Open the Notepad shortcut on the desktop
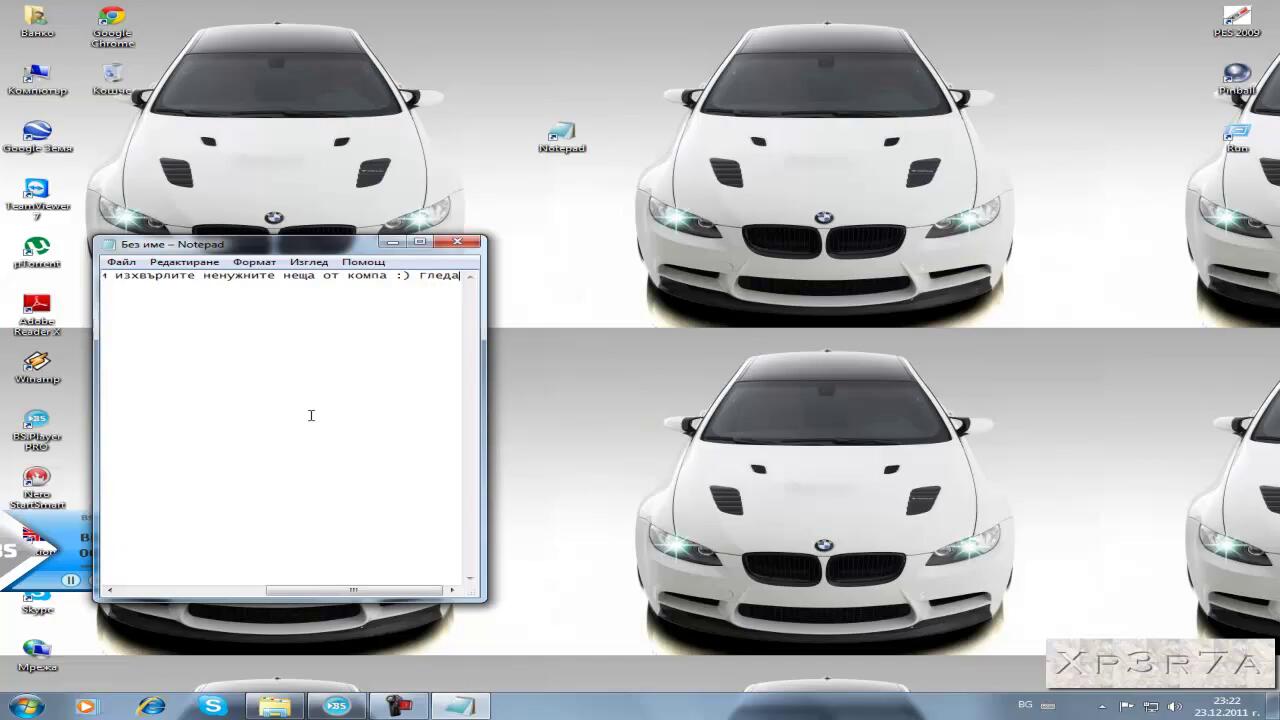The image size is (1280, 720). click(562, 136)
